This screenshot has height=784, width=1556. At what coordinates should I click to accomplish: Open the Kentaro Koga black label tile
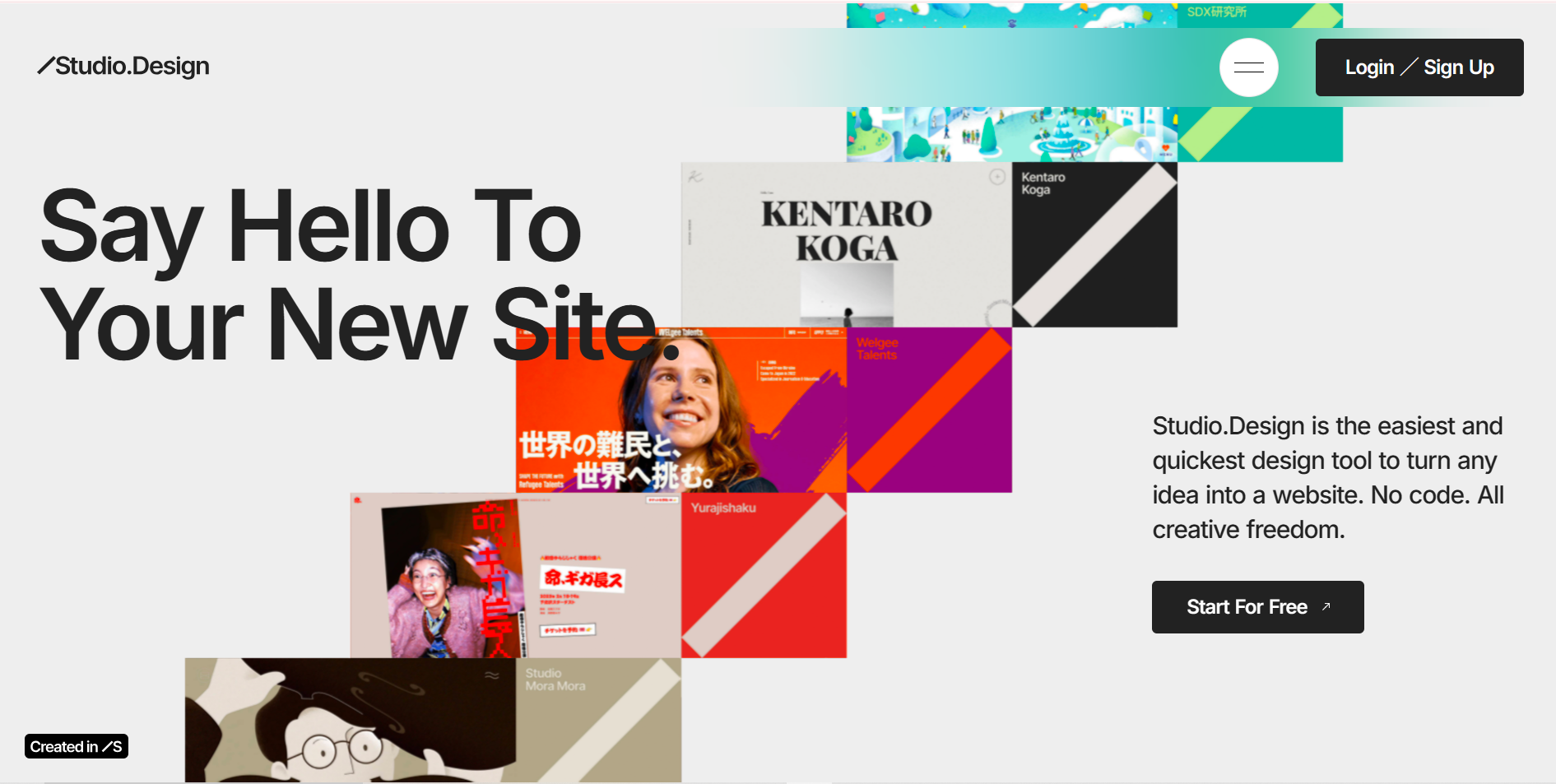pos(1094,244)
